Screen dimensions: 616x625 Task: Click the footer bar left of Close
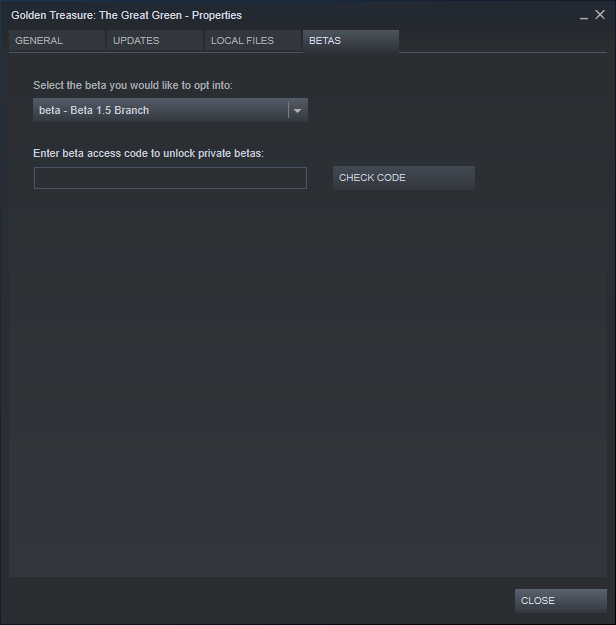click(x=261, y=601)
